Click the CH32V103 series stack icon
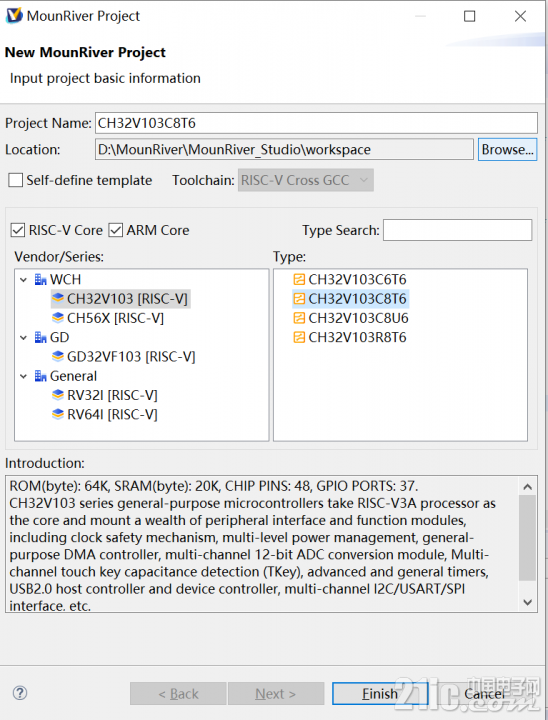 click(x=58, y=298)
